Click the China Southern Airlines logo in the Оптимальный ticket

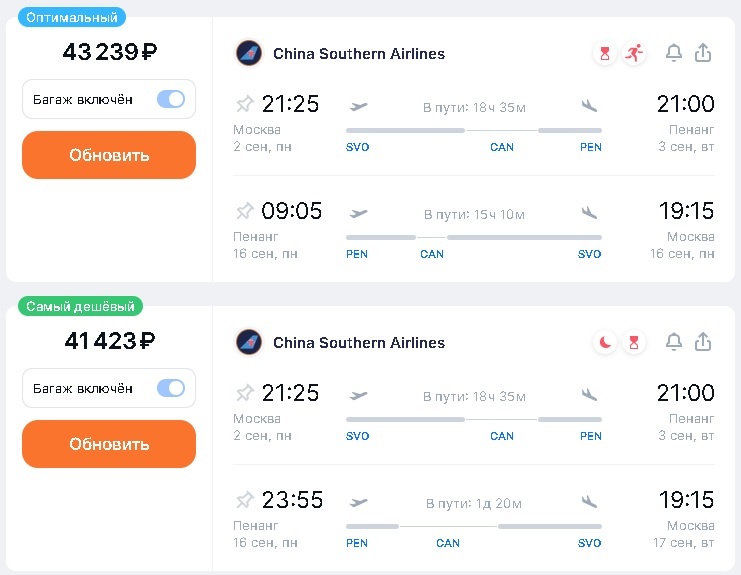248,53
